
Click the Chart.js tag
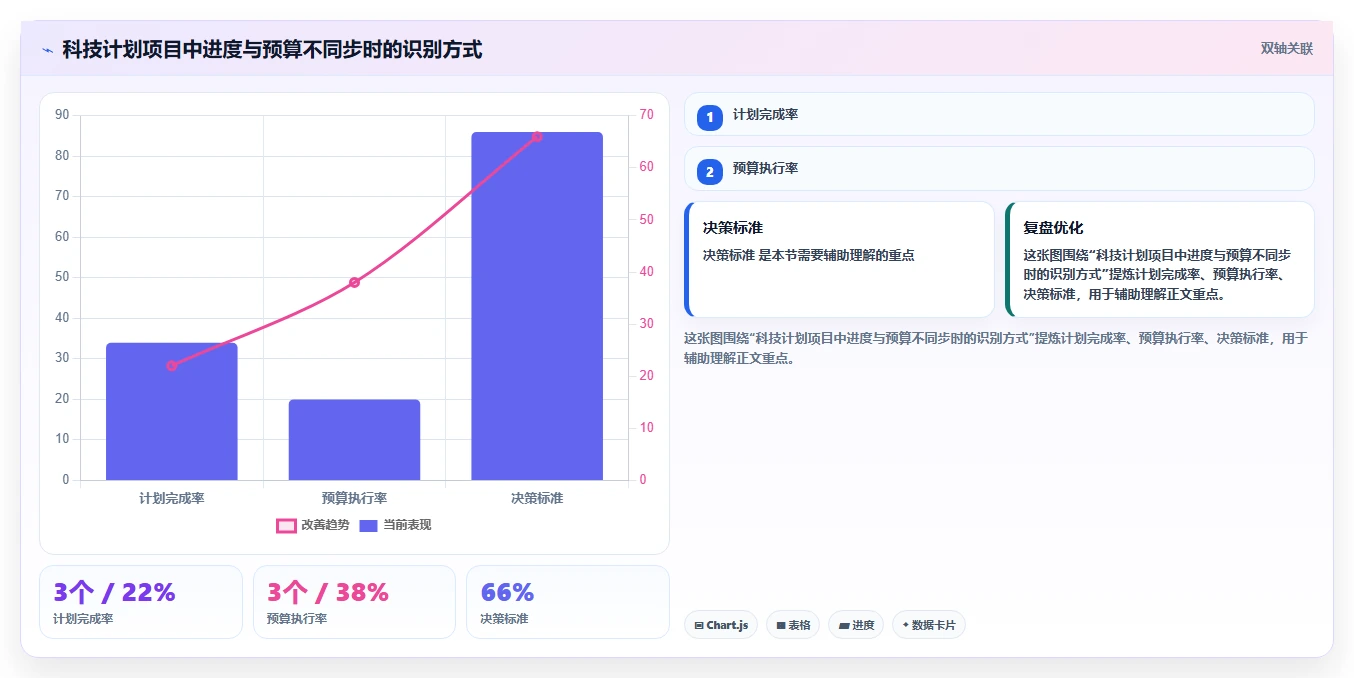(721, 625)
